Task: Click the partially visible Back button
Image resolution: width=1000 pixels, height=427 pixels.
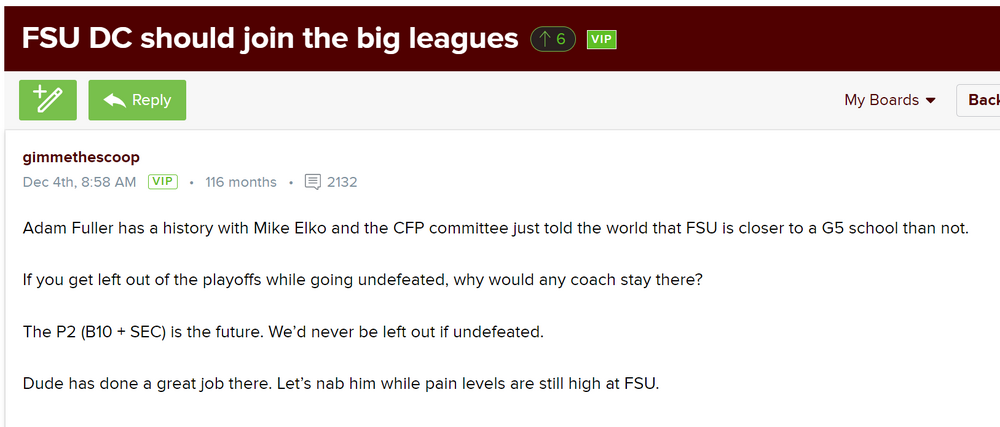Action: 982,100
